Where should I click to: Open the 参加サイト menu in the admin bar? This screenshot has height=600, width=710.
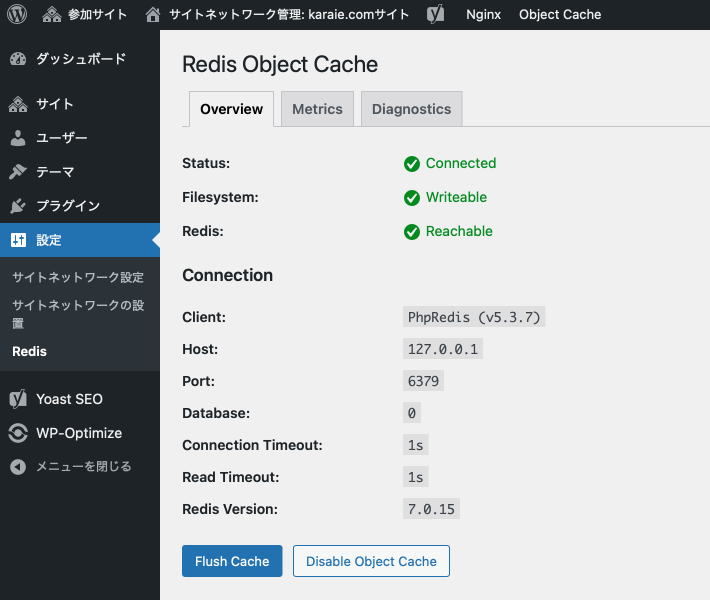(84, 14)
